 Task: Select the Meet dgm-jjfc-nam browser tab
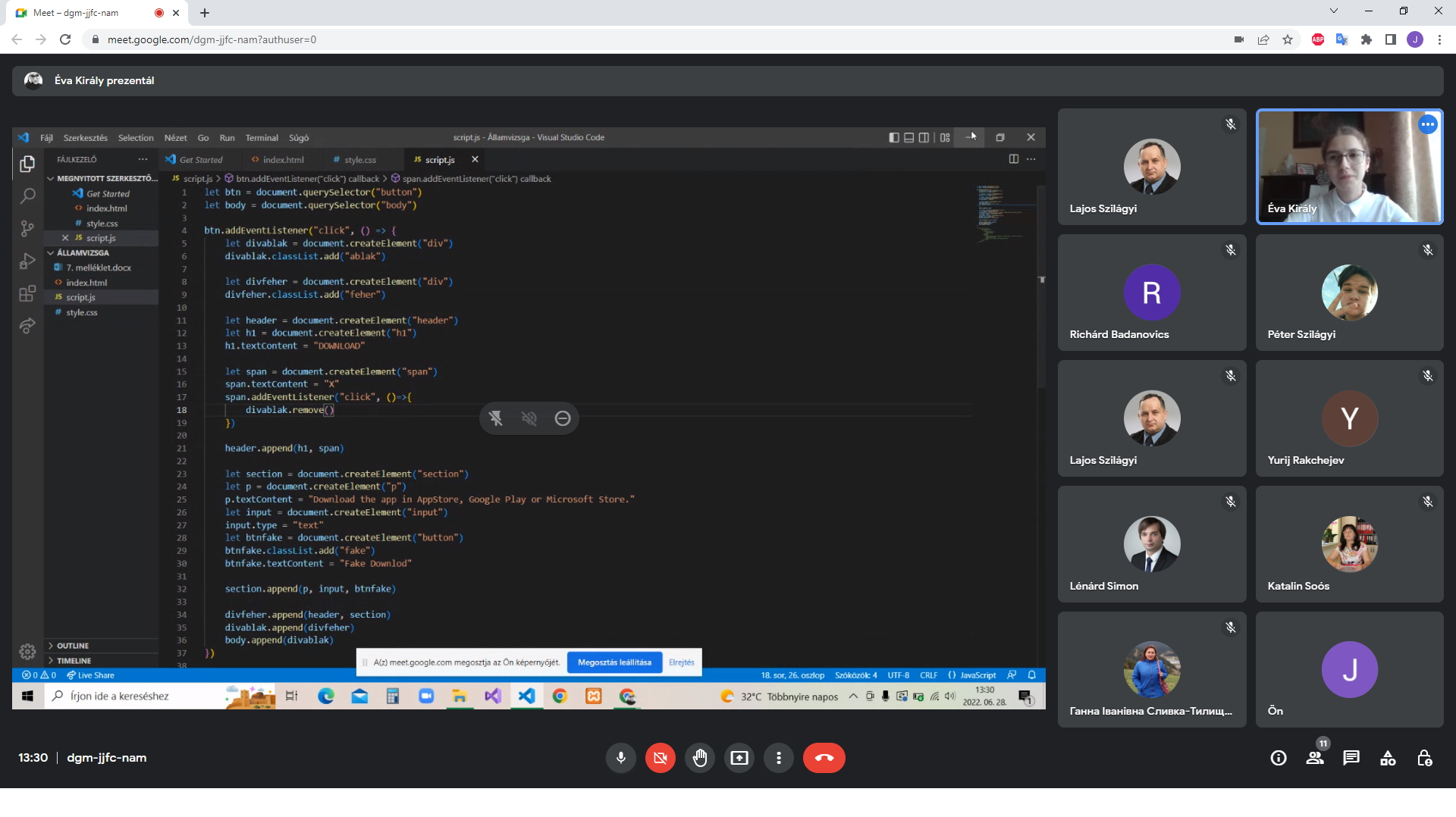pyautogui.click(x=83, y=13)
